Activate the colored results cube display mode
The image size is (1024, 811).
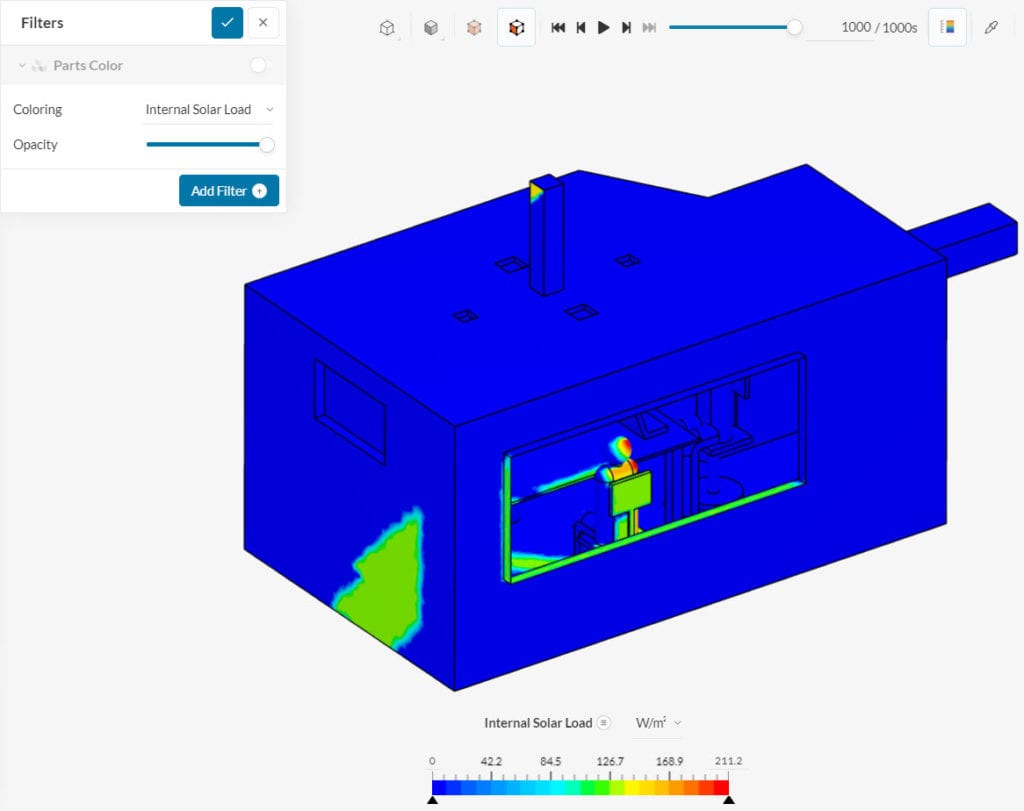click(516, 27)
